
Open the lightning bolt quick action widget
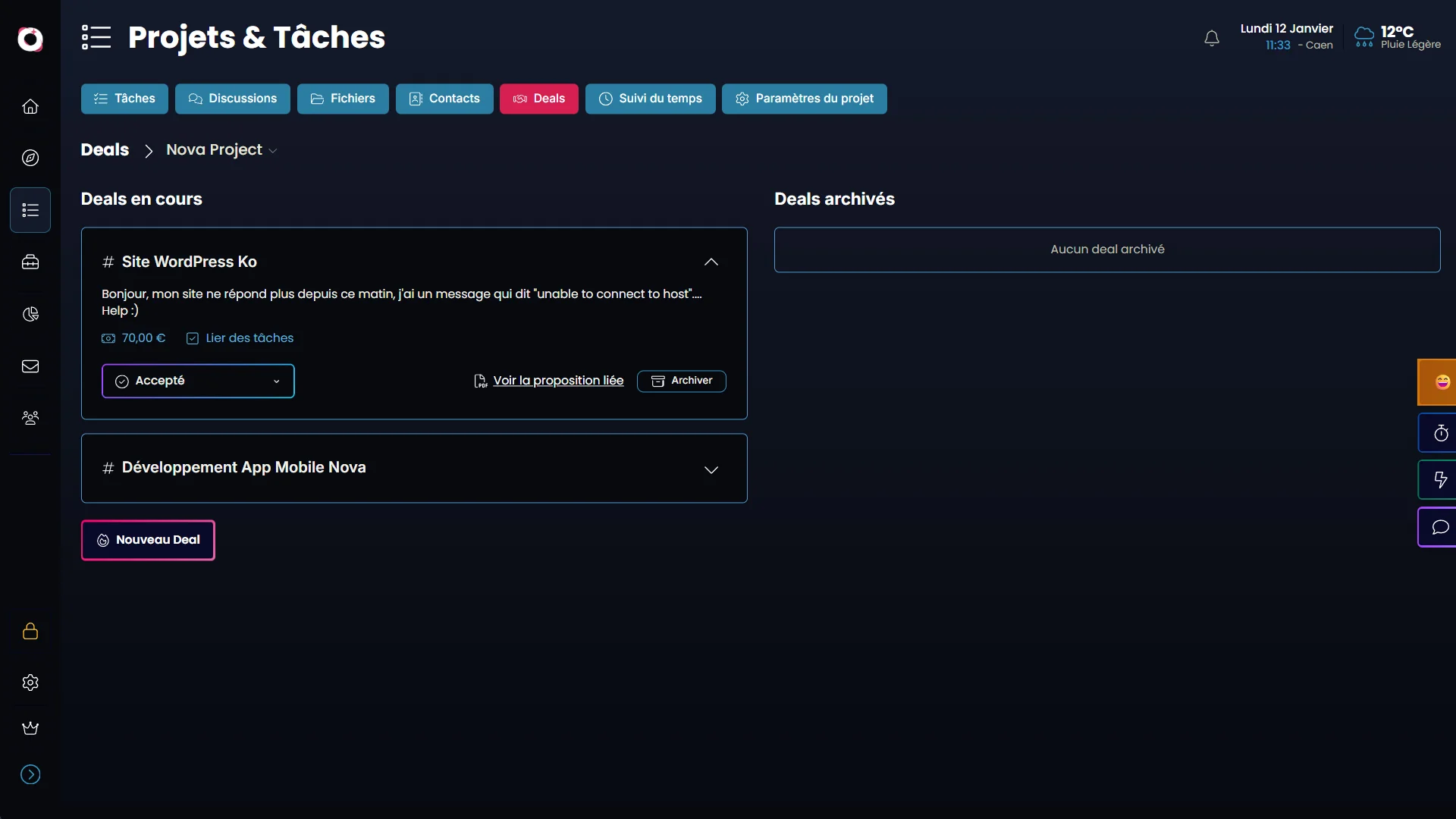(1440, 479)
